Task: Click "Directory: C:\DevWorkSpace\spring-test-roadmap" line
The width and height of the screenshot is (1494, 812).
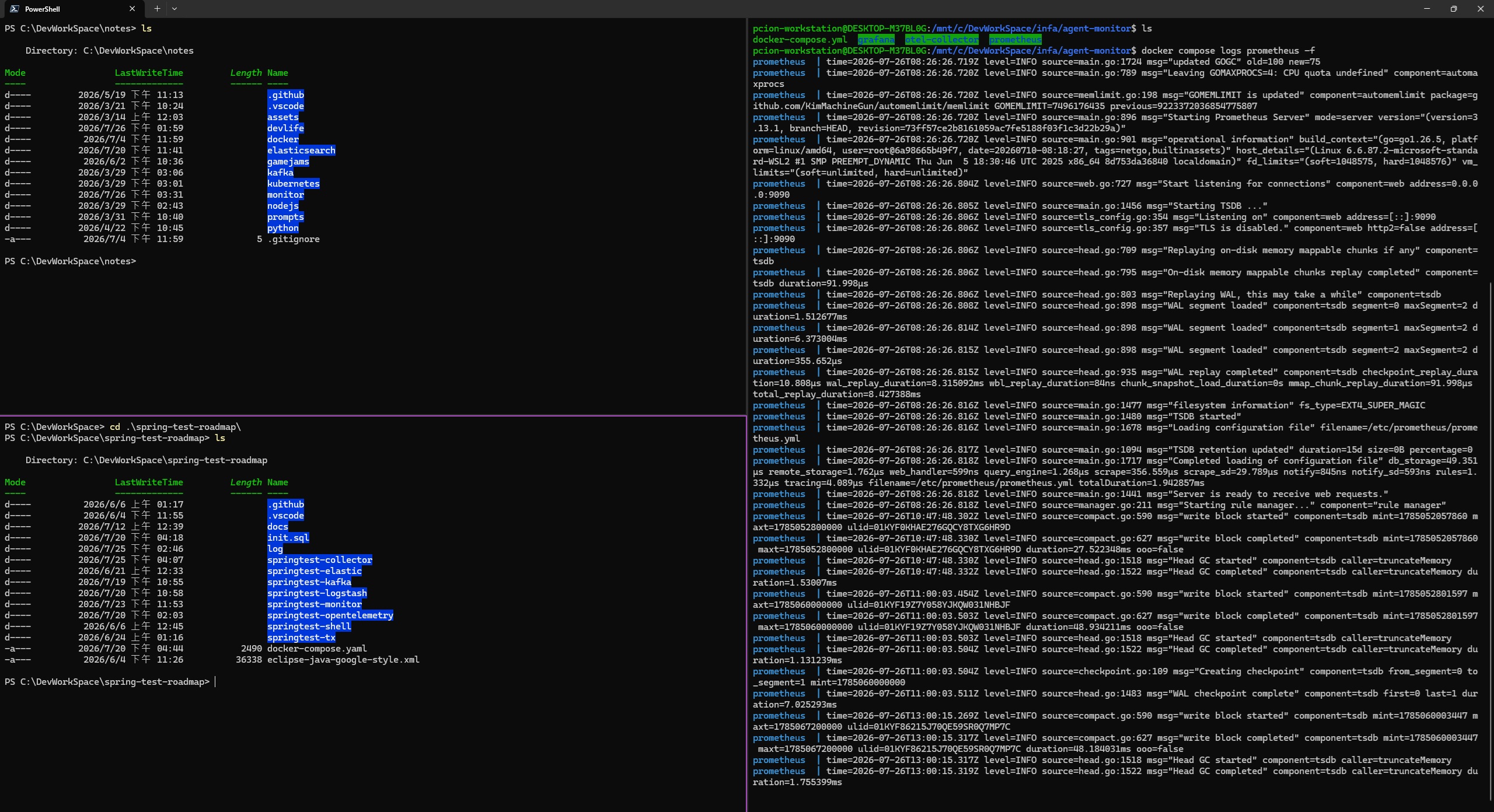Action: [x=146, y=460]
